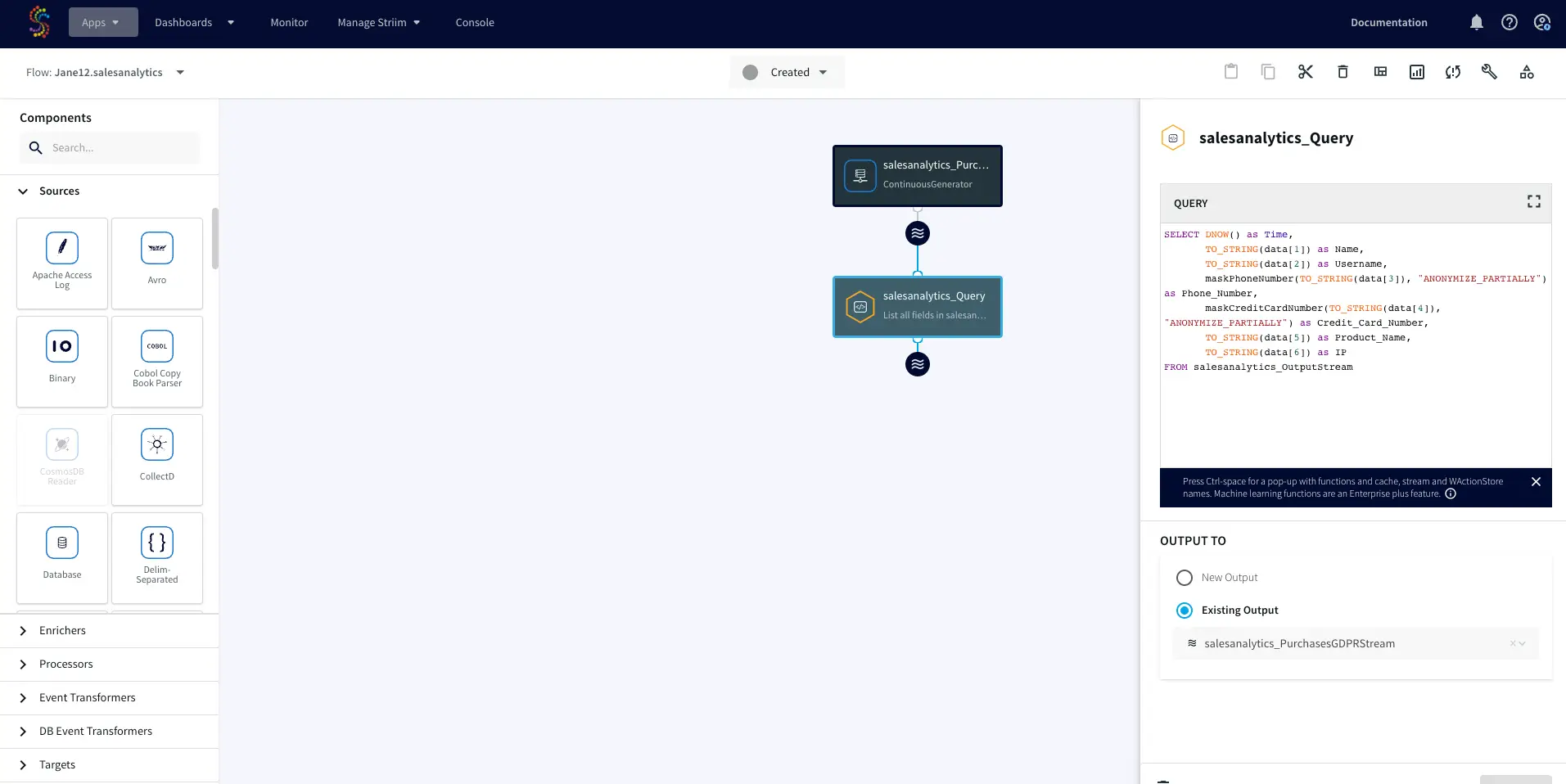Expand the query editor to fullscreen
The height and width of the screenshot is (784, 1566).
(x=1533, y=202)
